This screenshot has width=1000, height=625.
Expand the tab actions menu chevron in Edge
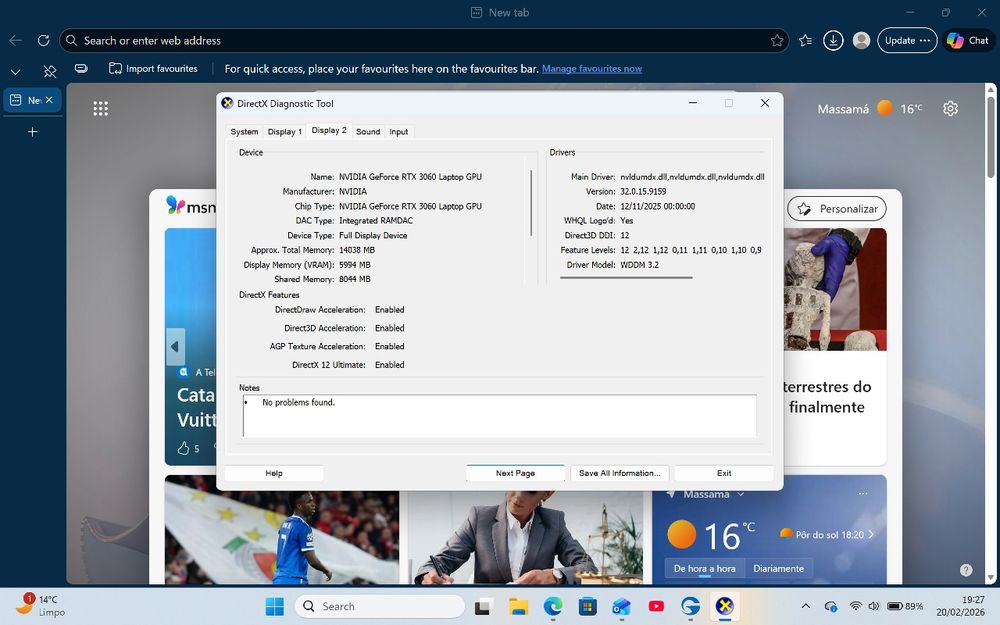click(x=15, y=71)
